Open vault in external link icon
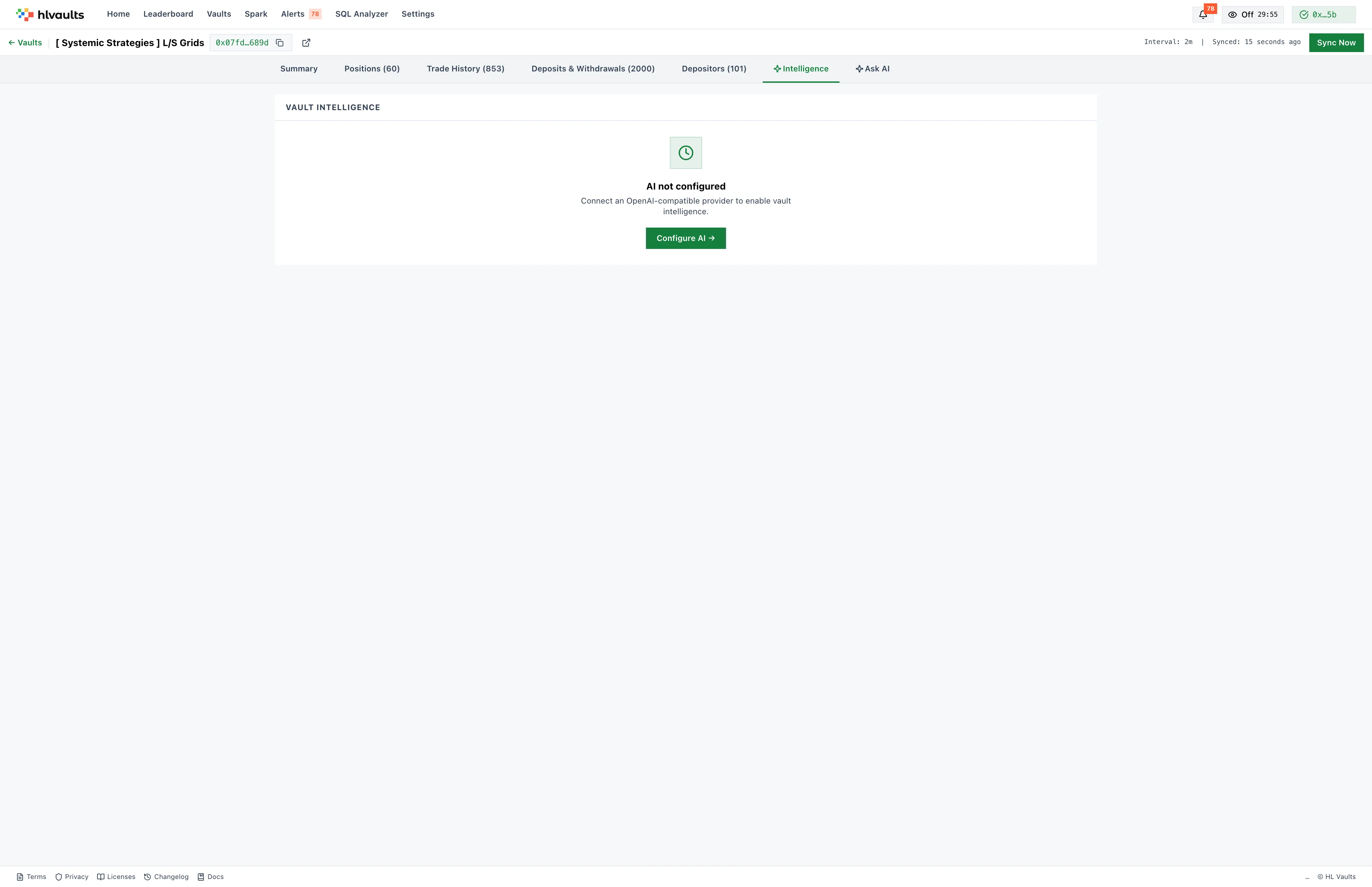Image resolution: width=1372 pixels, height=887 pixels. click(x=306, y=43)
